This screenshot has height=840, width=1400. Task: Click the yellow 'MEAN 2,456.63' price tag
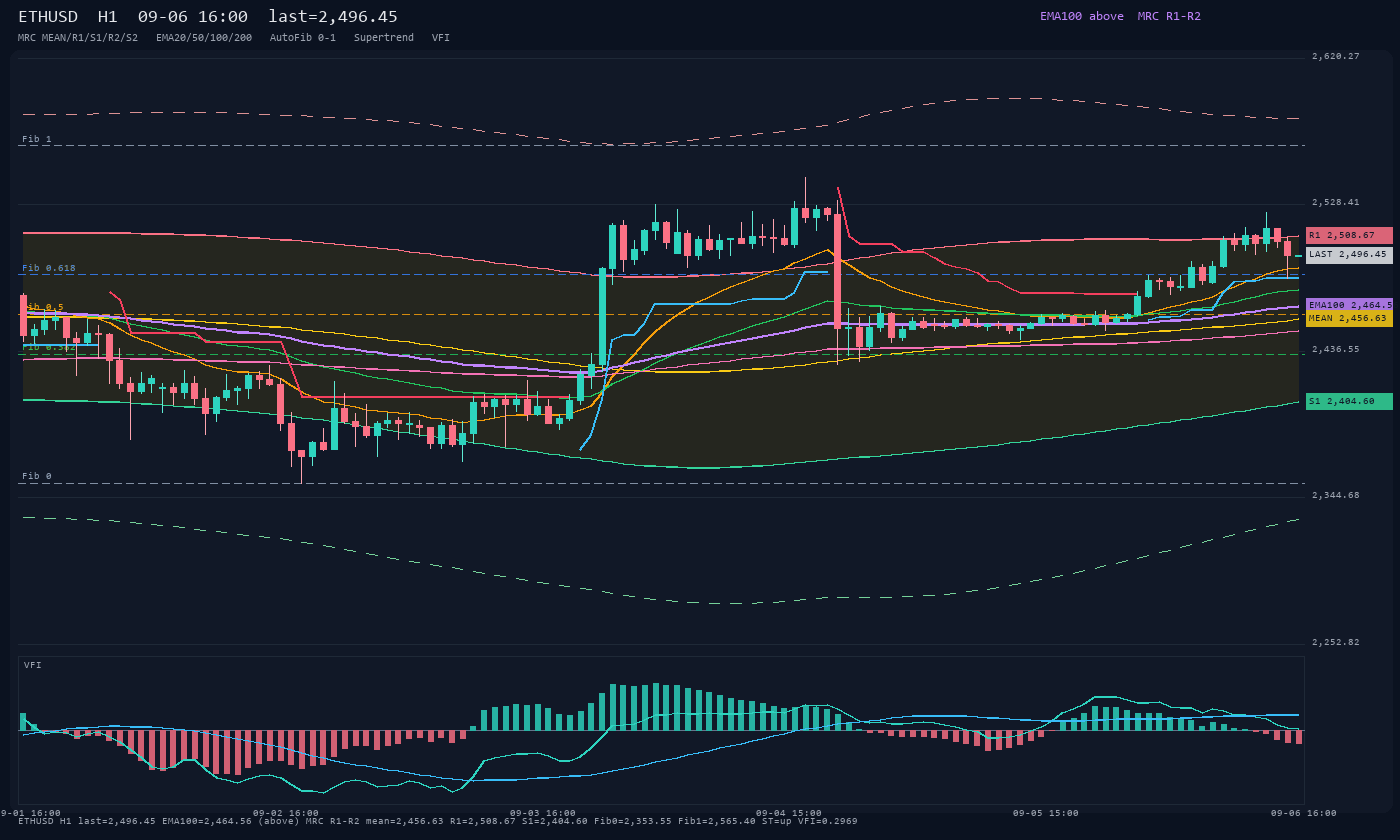(1349, 318)
